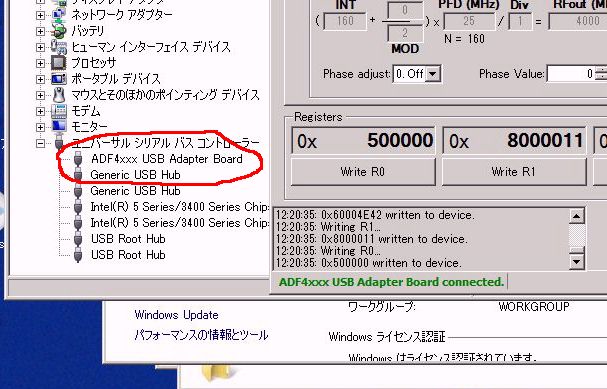The height and width of the screenshot is (389, 607).
Task: Click the log scrollbar down arrow
Action: (576, 262)
